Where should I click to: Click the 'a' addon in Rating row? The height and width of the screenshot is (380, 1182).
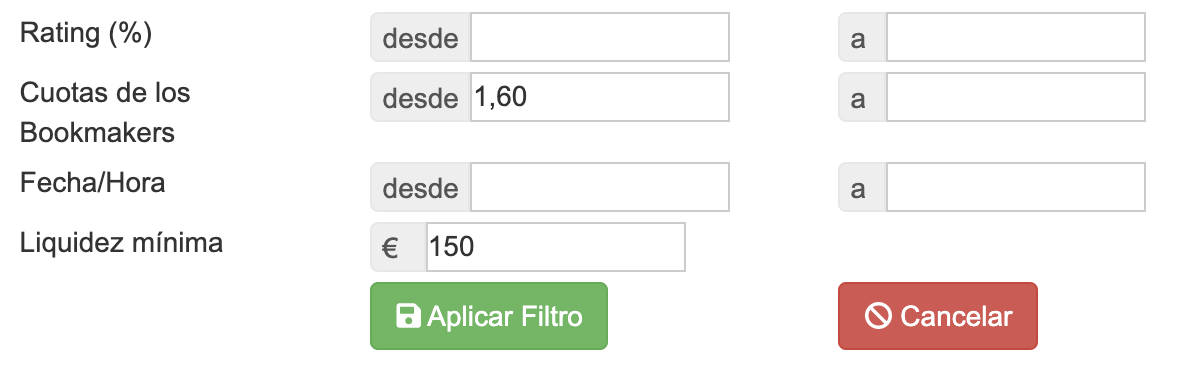pyautogui.click(x=862, y=37)
